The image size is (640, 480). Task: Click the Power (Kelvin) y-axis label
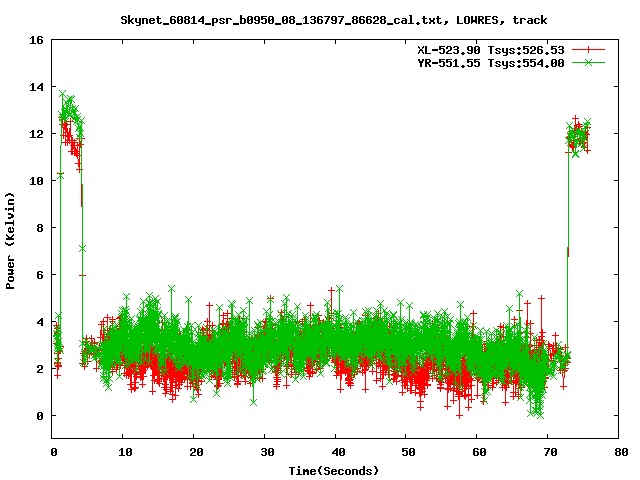[x=10, y=241]
